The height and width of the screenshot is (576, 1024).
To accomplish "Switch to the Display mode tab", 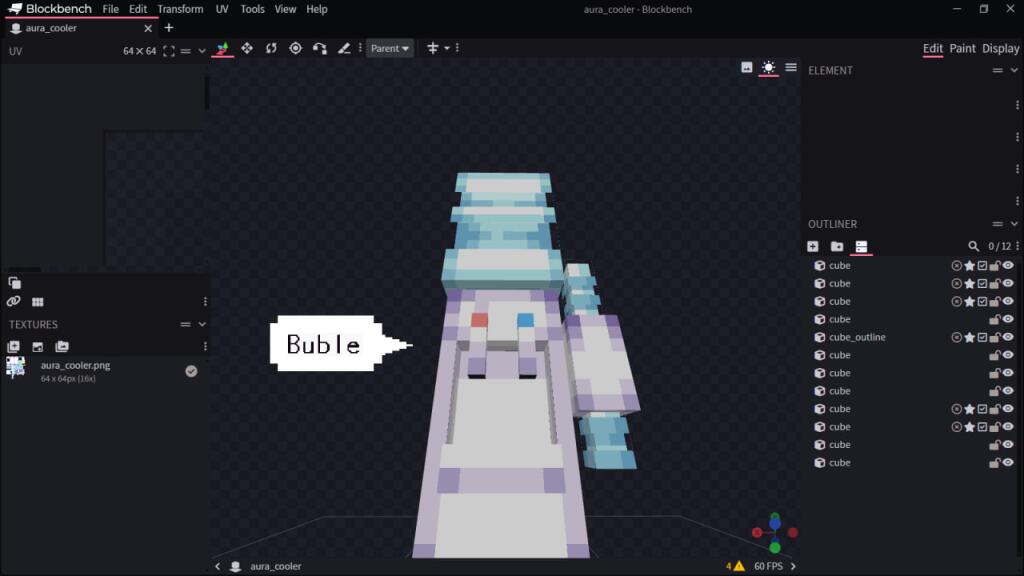I will pyautogui.click(x=1000, y=48).
